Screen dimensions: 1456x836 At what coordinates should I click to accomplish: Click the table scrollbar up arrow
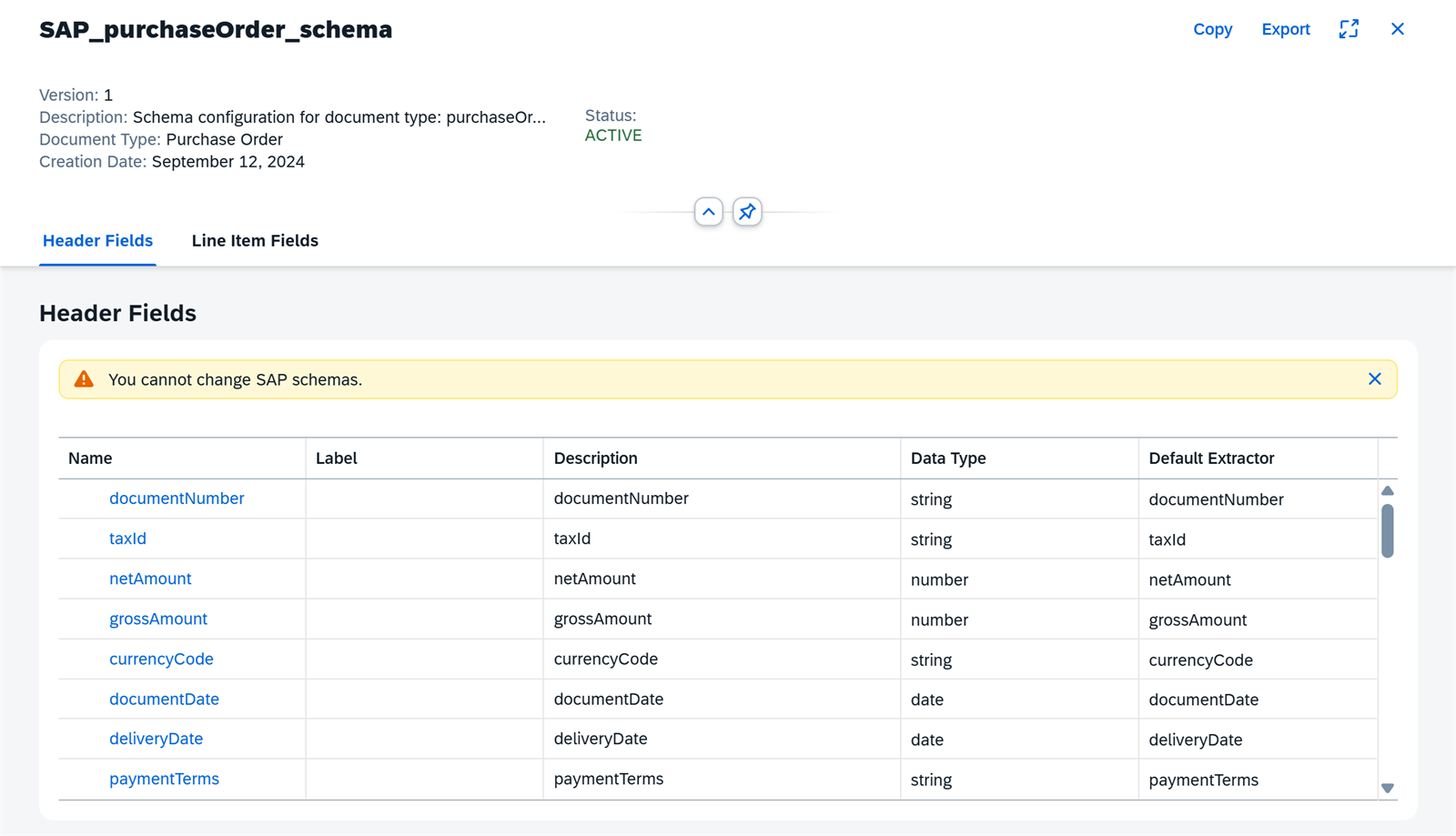click(1388, 491)
